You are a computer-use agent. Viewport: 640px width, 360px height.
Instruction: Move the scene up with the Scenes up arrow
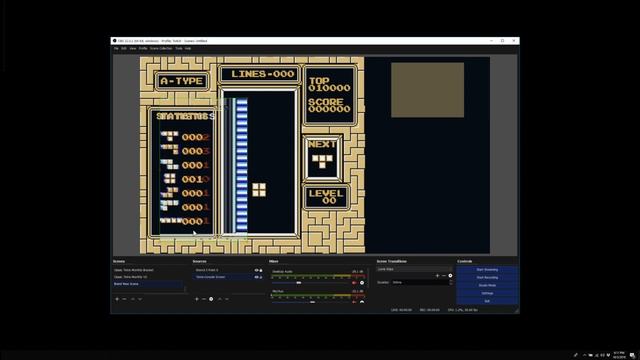[x=133, y=299]
